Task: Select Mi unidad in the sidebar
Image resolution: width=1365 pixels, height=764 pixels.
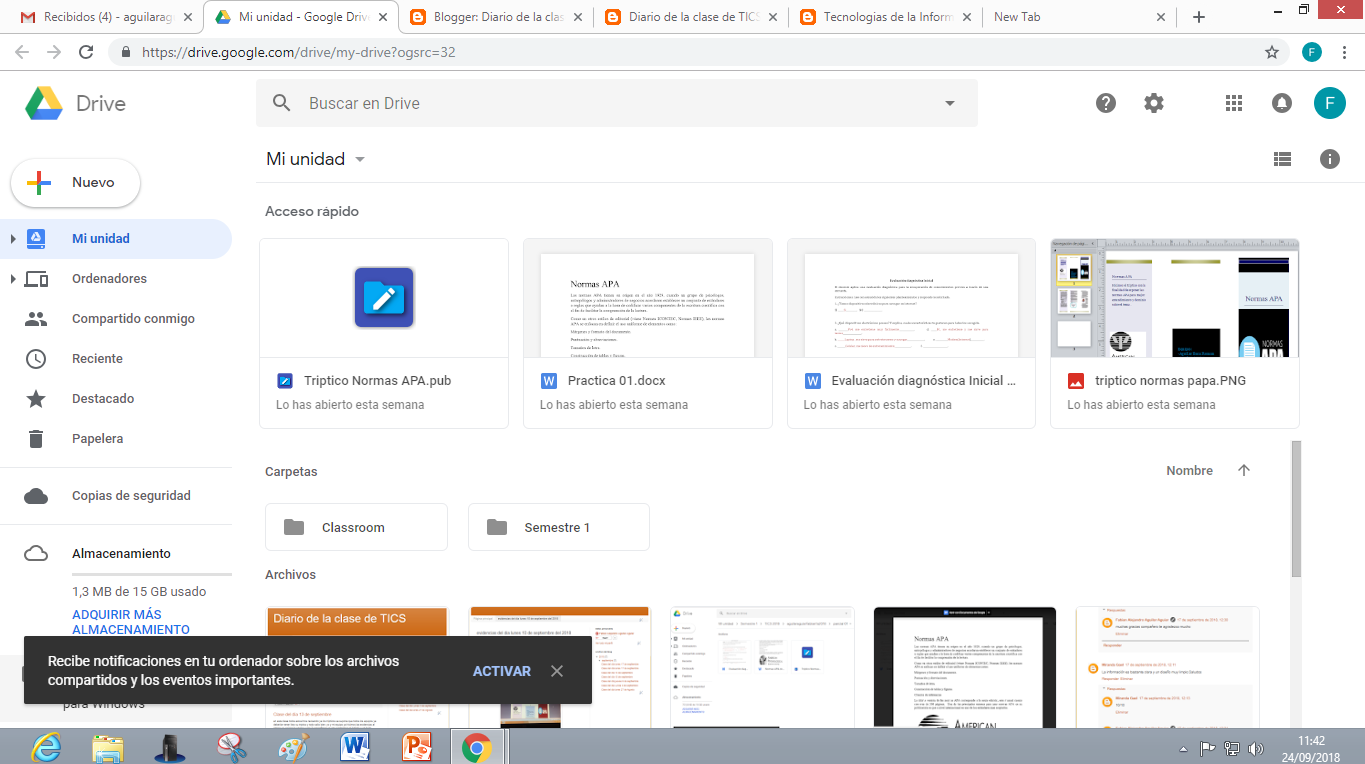Action: pos(116,239)
